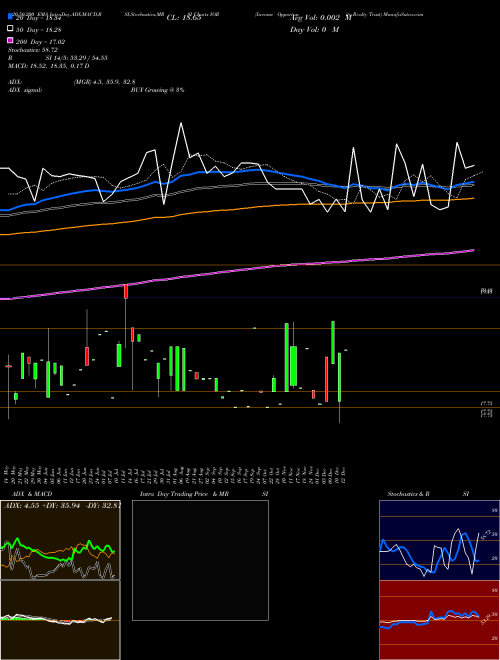Click the 'ADX signal:' label
This screenshot has height=660, width=500.
24,90
